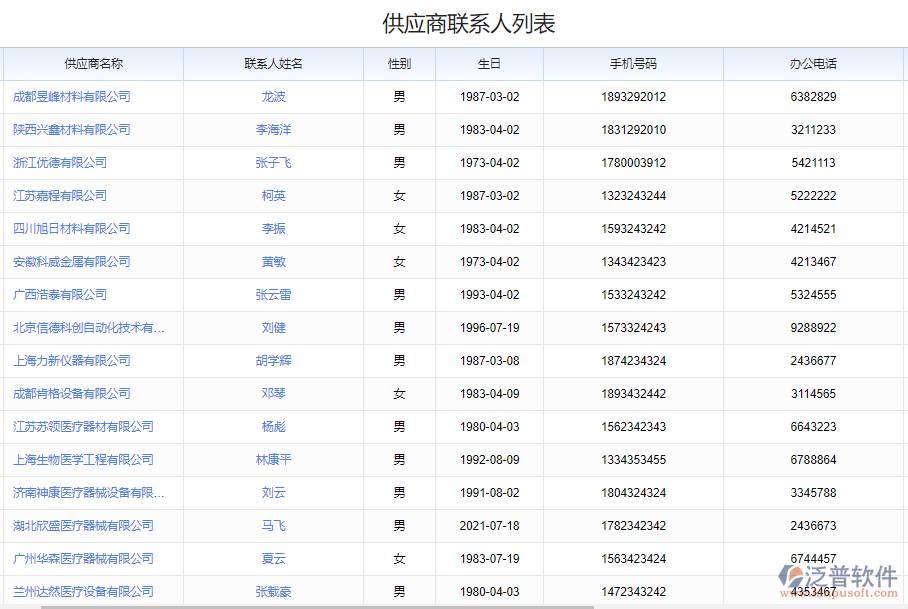Open 成都昱峰材料有限公司 supplier link
The image size is (908, 609).
coord(70,96)
